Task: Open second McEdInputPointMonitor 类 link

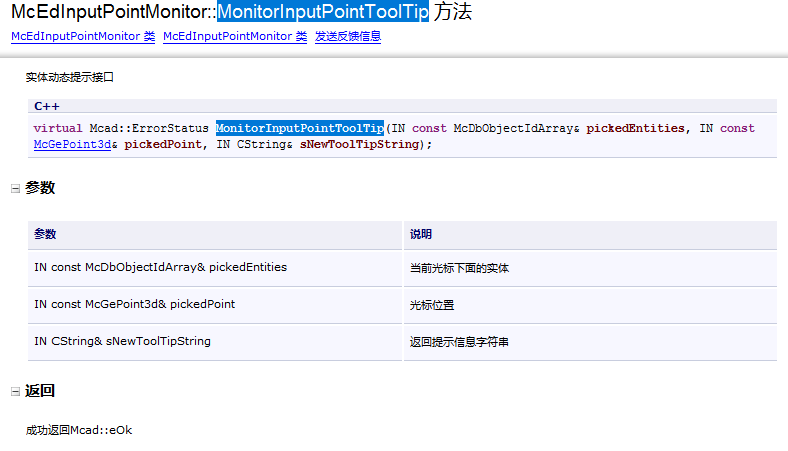Action: point(235,36)
